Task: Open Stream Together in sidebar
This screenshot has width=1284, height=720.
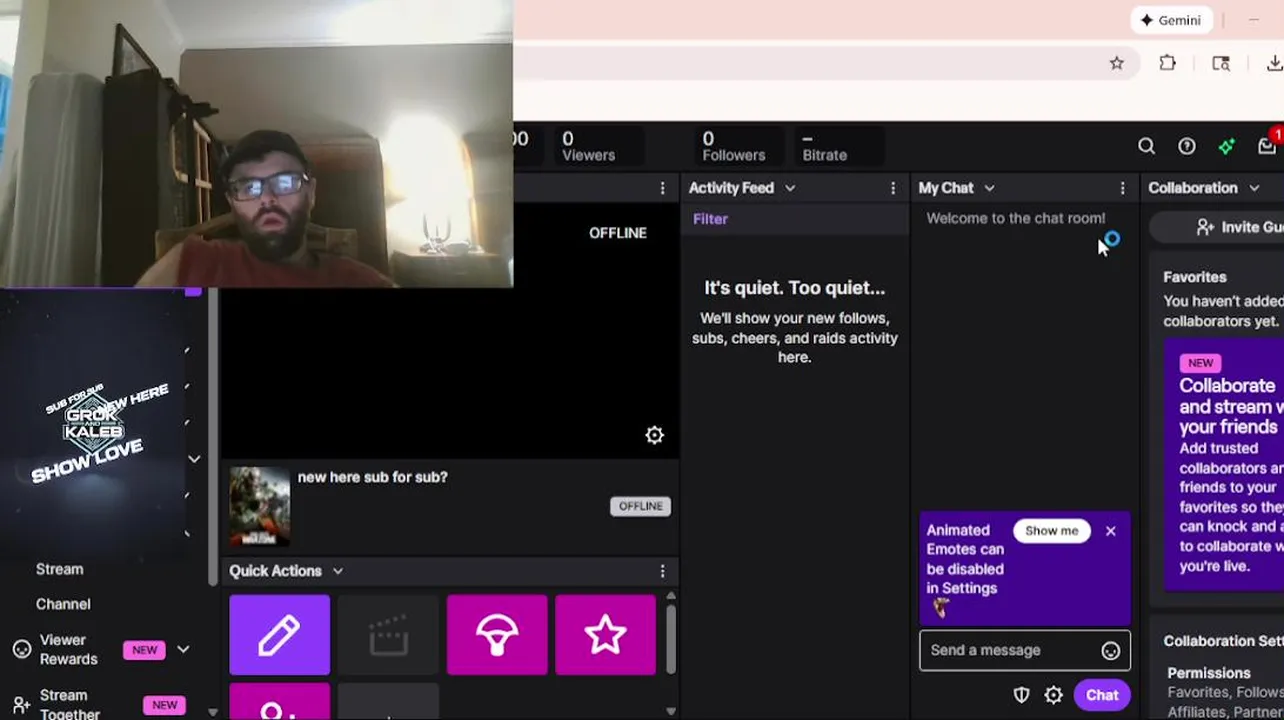Action: (x=70, y=704)
